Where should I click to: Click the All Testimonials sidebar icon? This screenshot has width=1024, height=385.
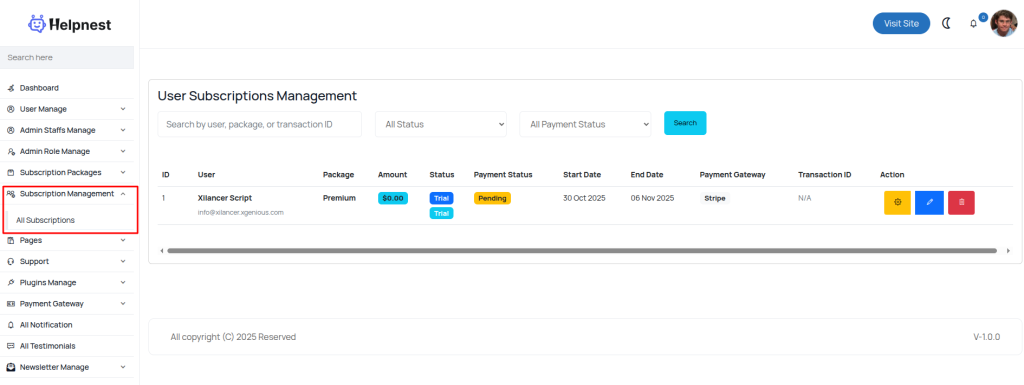click(10, 346)
